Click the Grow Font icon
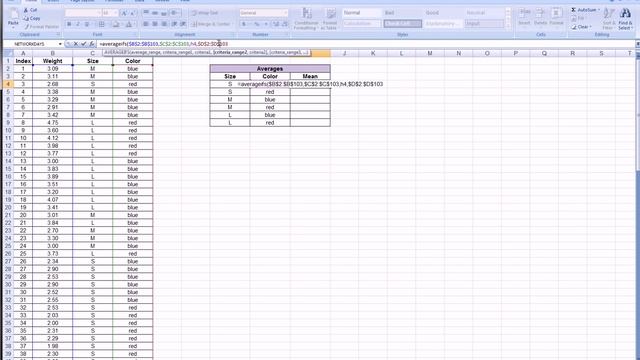640x360 pixels. (x=124, y=13)
